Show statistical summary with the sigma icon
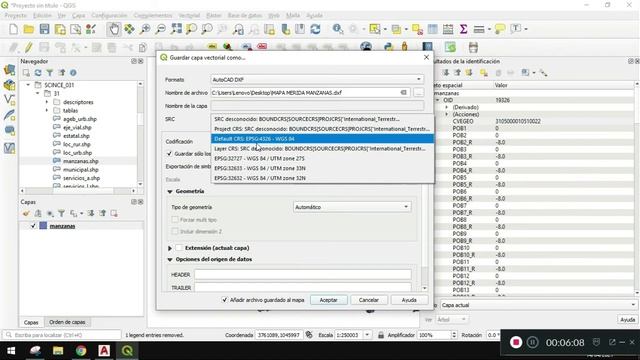This screenshot has height=360, width=640. click(463, 29)
